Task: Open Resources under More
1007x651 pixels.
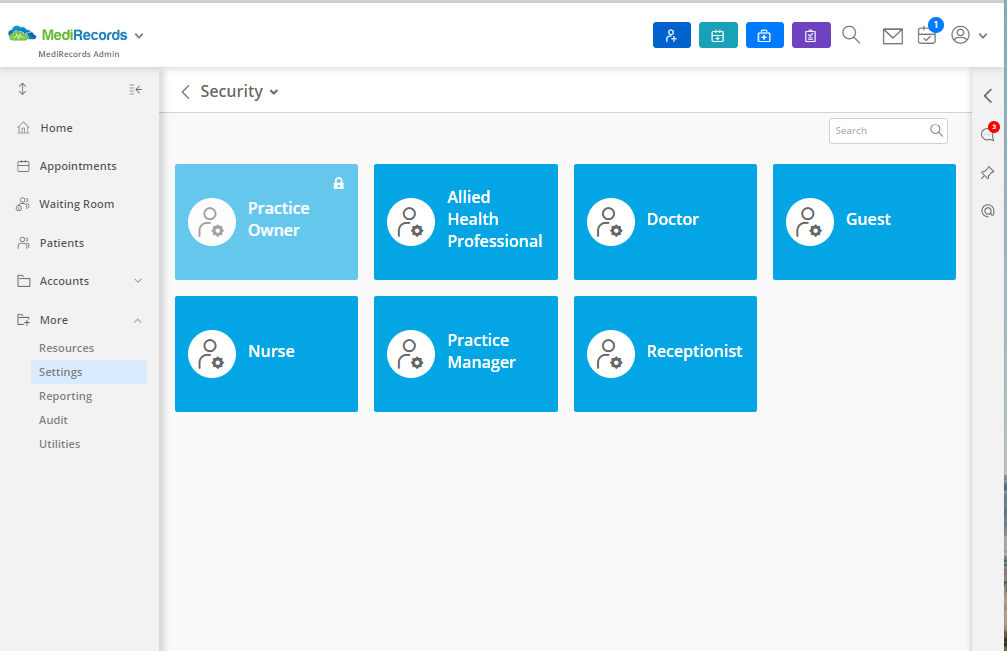Action: click(66, 348)
